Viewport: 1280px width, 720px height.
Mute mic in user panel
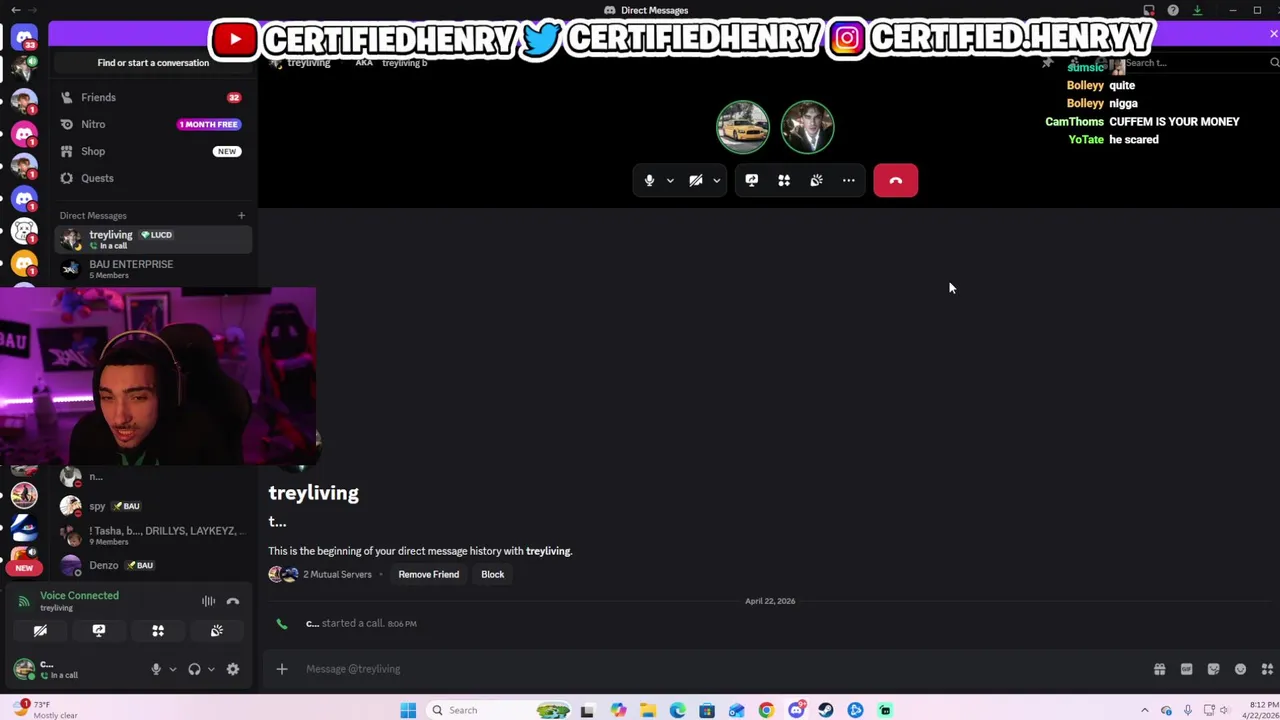156,669
